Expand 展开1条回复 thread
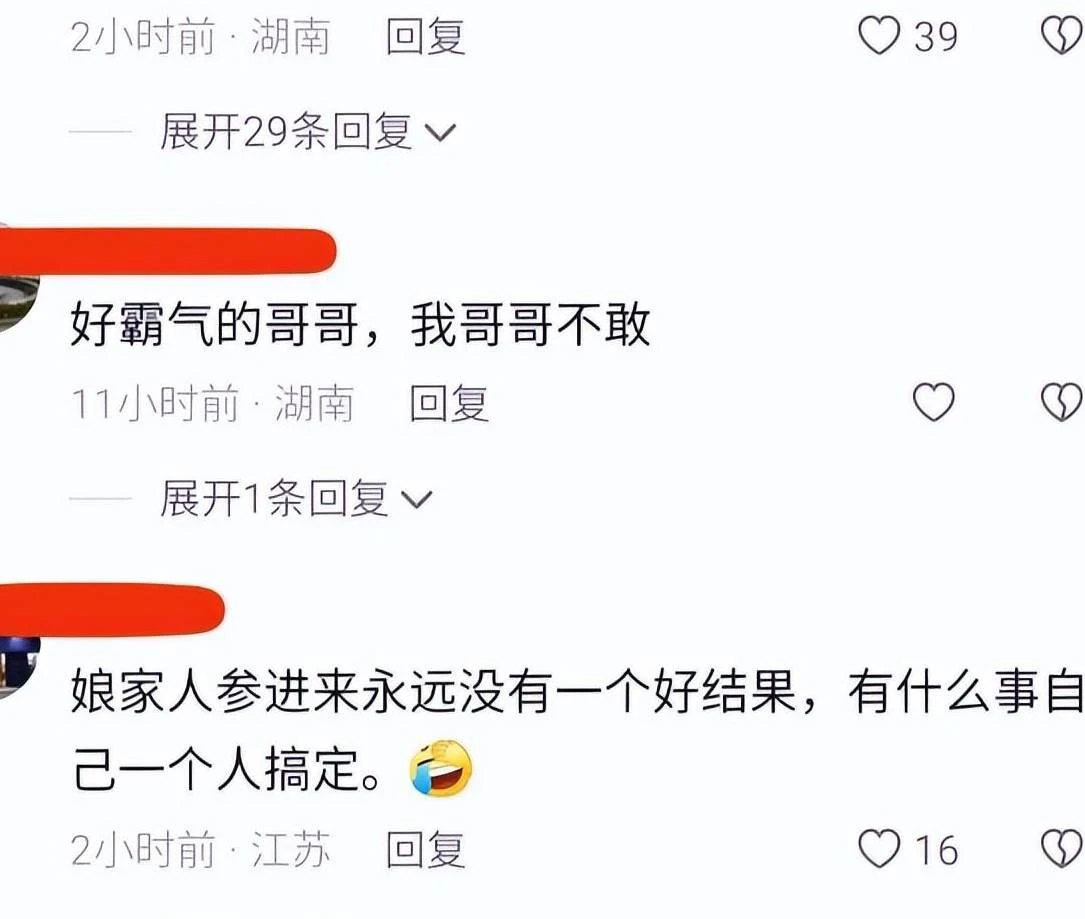1085x919 pixels. coord(295,498)
